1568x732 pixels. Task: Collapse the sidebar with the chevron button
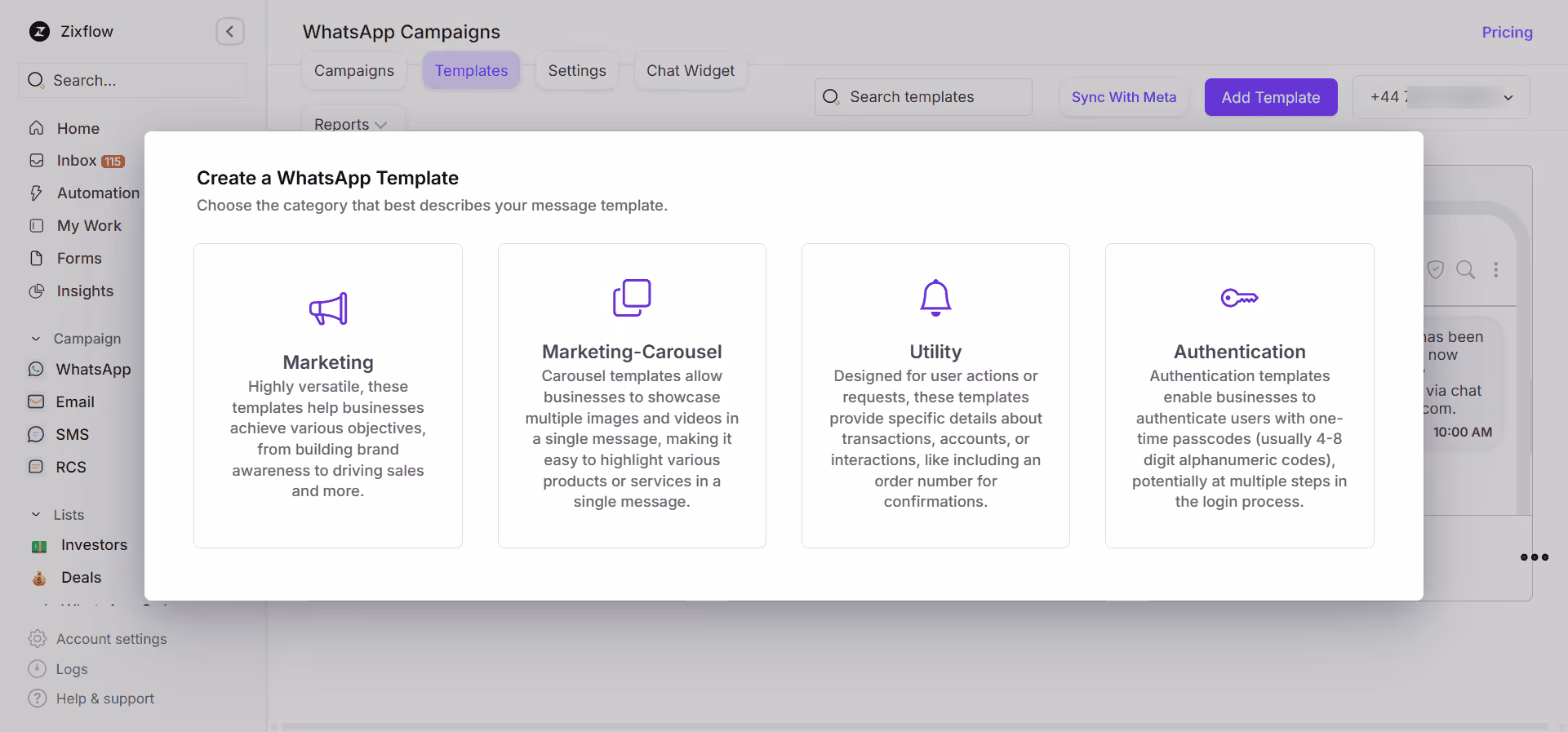pos(230,32)
